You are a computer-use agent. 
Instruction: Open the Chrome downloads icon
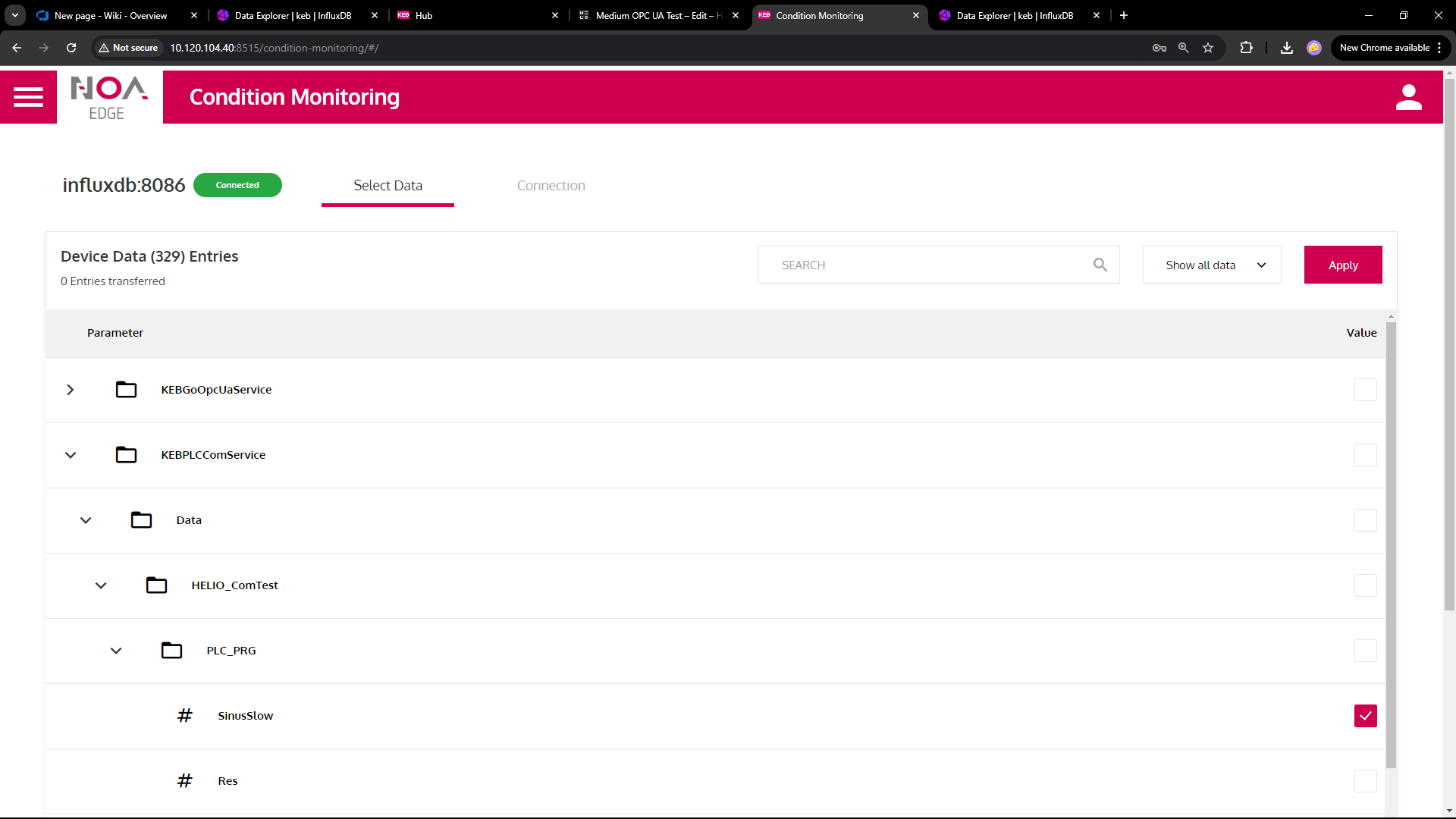pyautogui.click(x=1287, y=48)
